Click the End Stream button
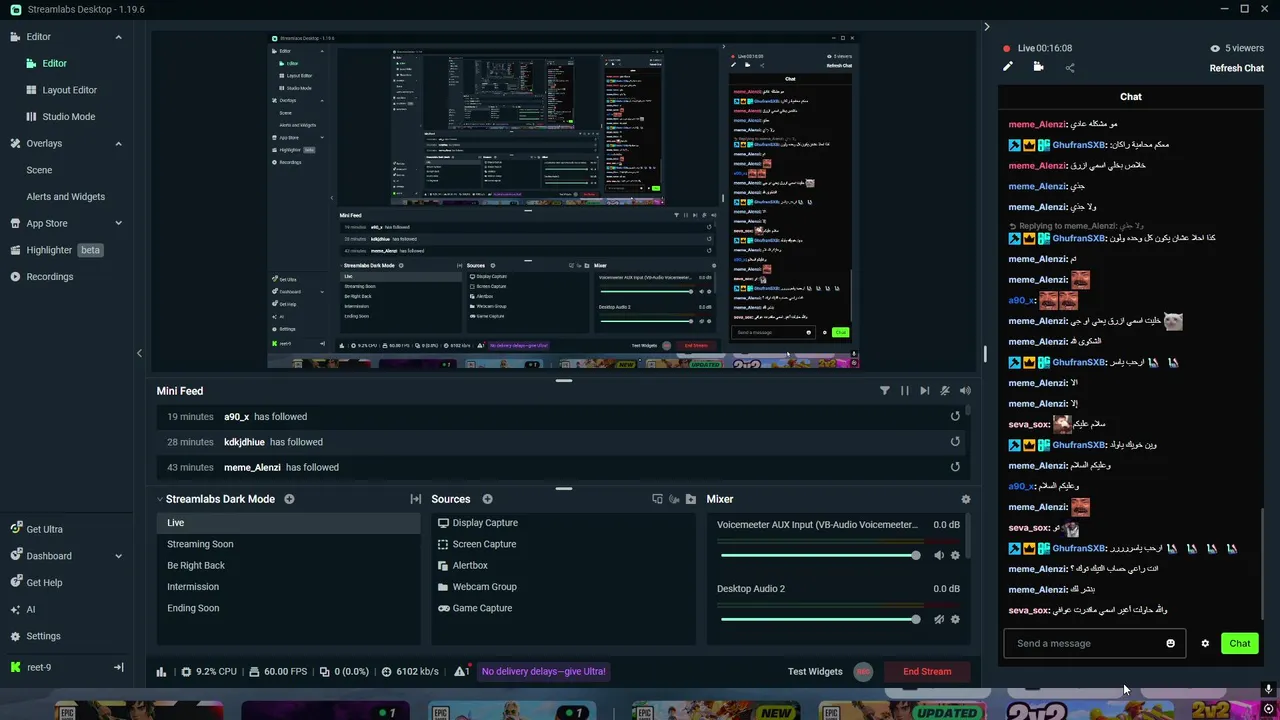 pos(927,671)
